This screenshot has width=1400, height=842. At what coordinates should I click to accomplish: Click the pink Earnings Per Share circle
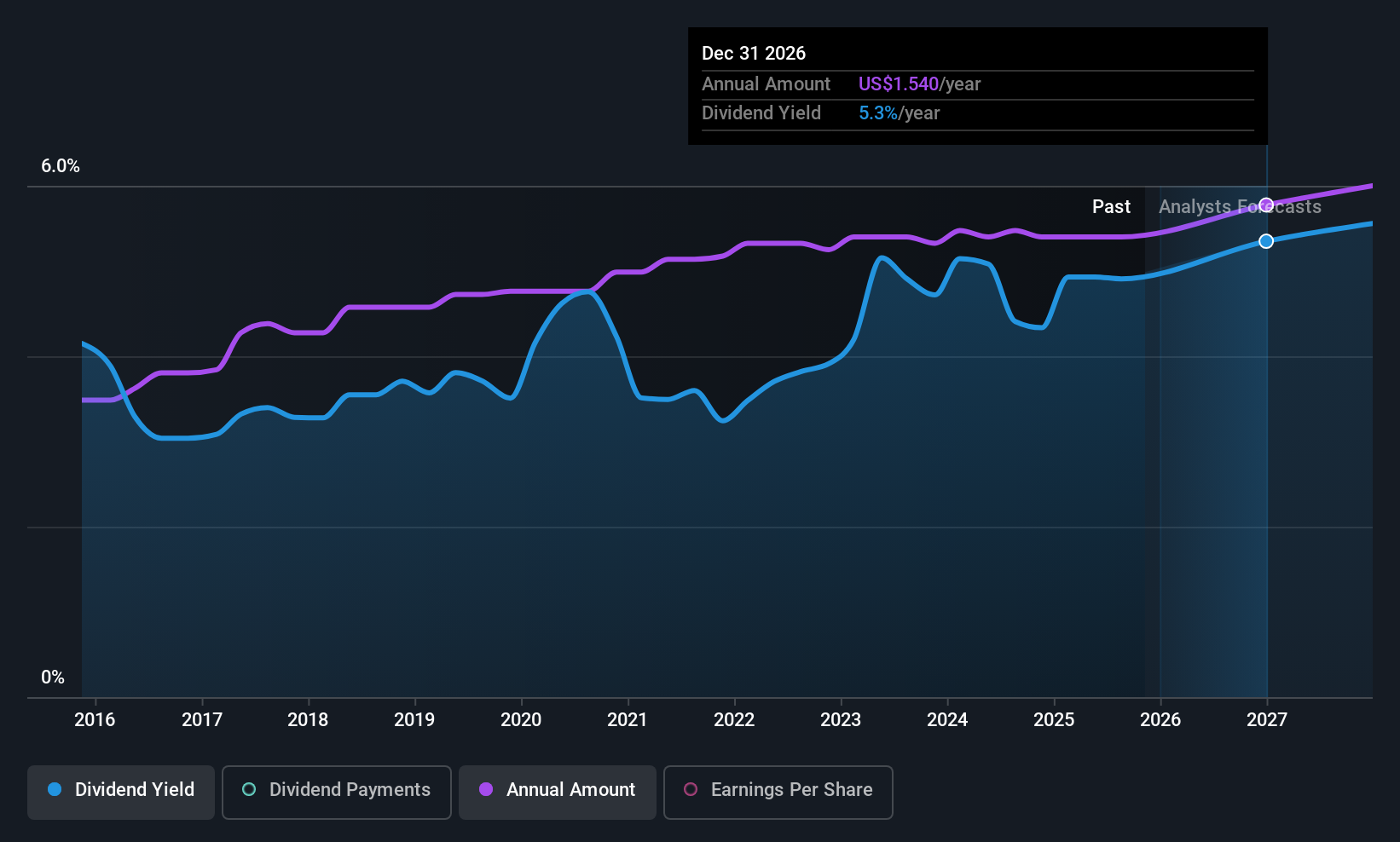(691, 789)
